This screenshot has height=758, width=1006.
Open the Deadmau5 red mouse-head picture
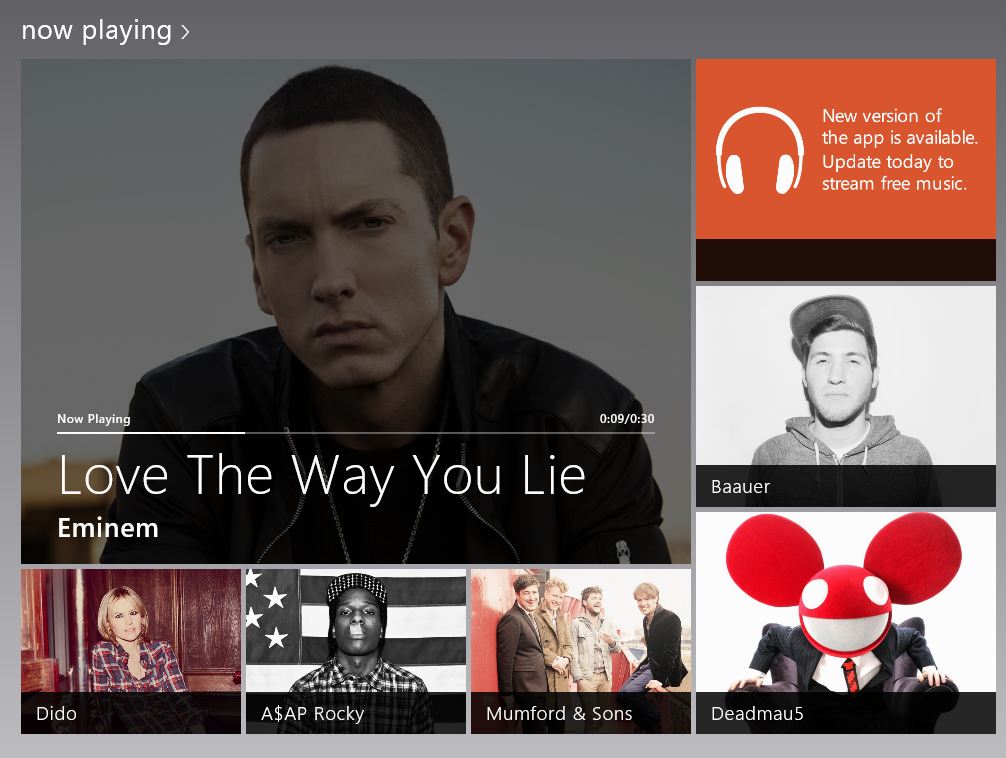point(846,602)
